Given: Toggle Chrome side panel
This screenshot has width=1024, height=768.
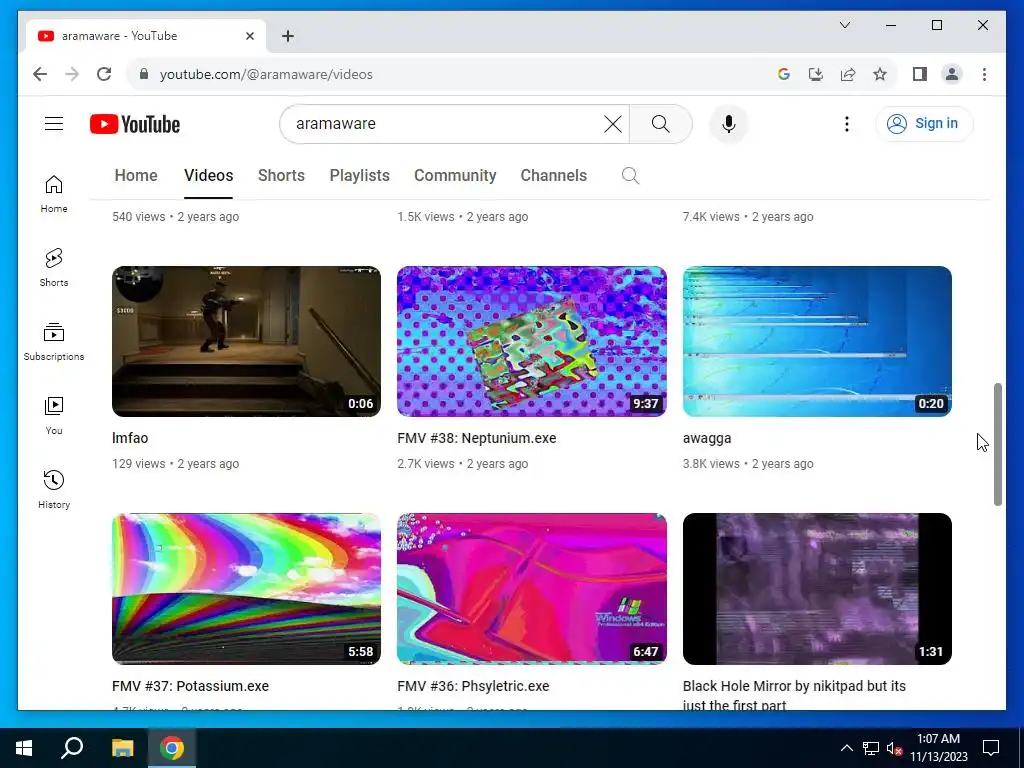Looking at the screenshot, I should pos(920,74).
